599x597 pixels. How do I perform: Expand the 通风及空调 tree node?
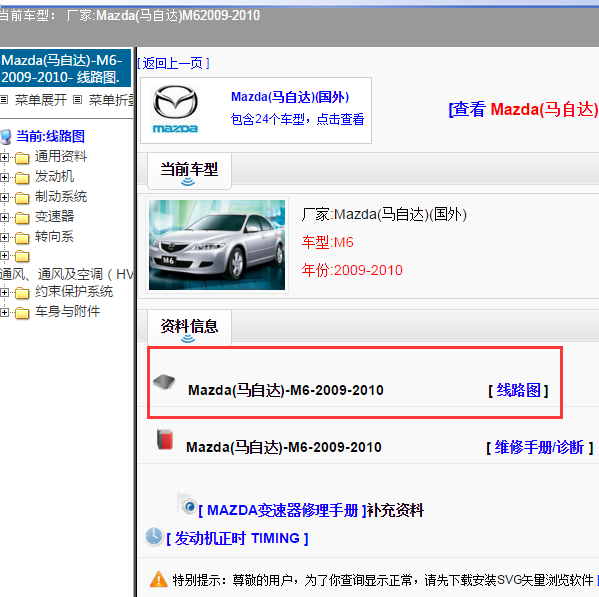4,256
